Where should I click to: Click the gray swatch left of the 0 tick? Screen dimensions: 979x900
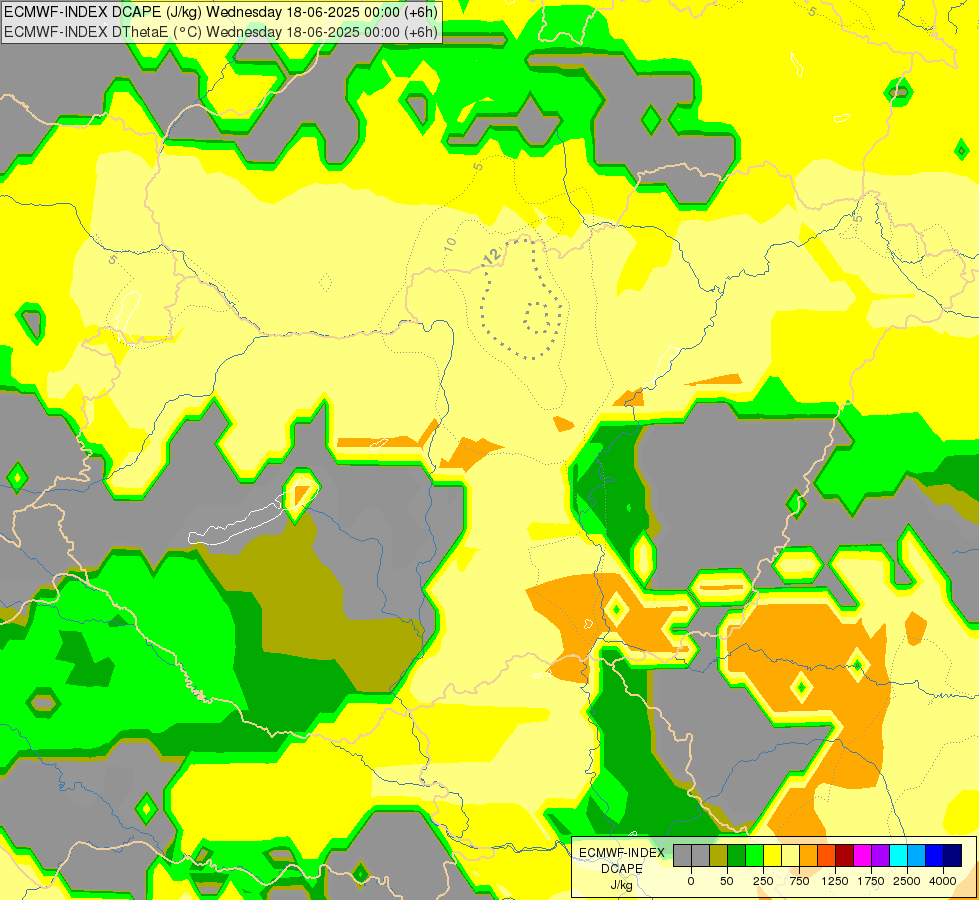coord(682,855)
